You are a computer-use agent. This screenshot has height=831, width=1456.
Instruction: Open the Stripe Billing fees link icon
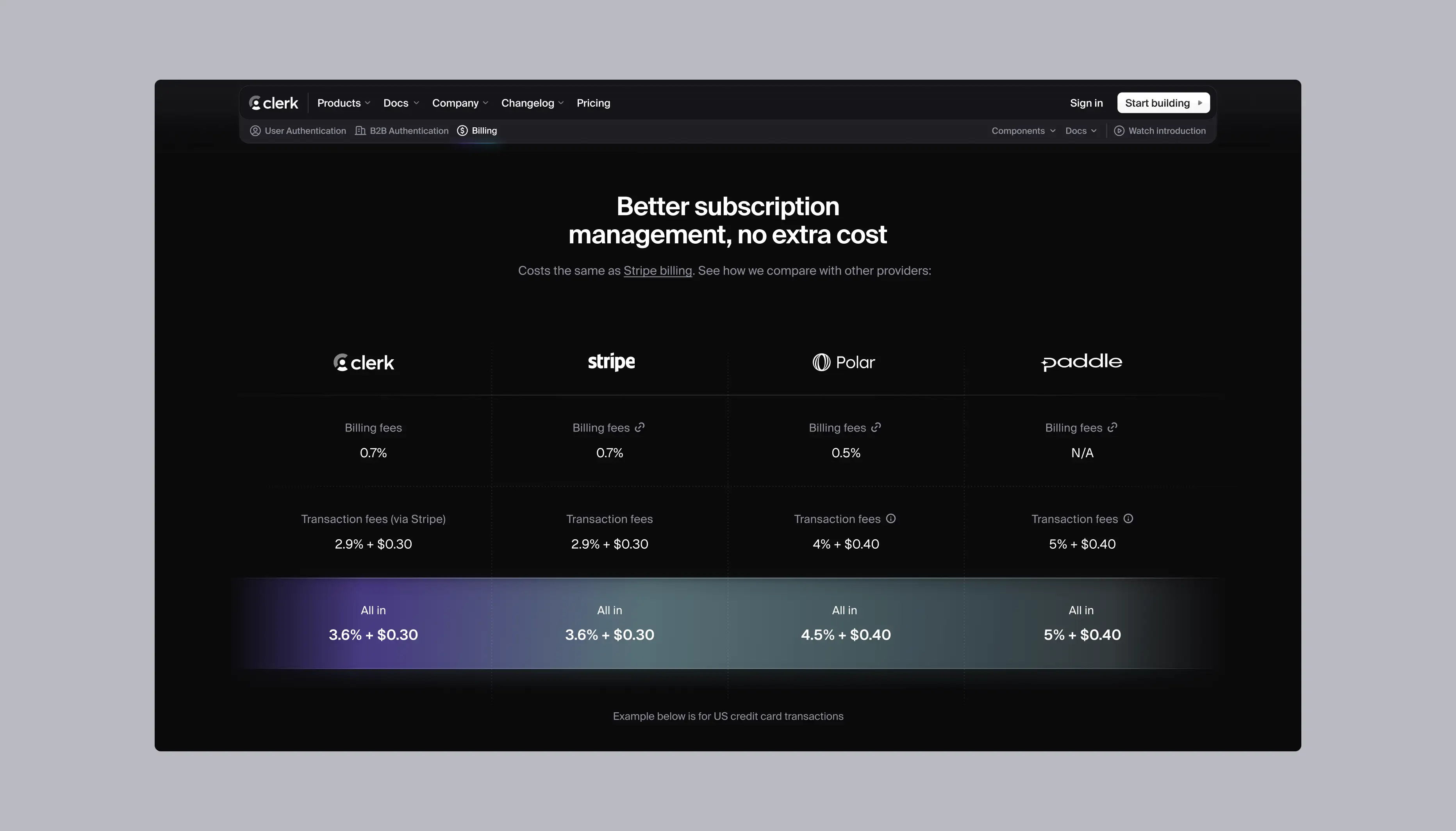pyautogui.click(x=640, y=428)
